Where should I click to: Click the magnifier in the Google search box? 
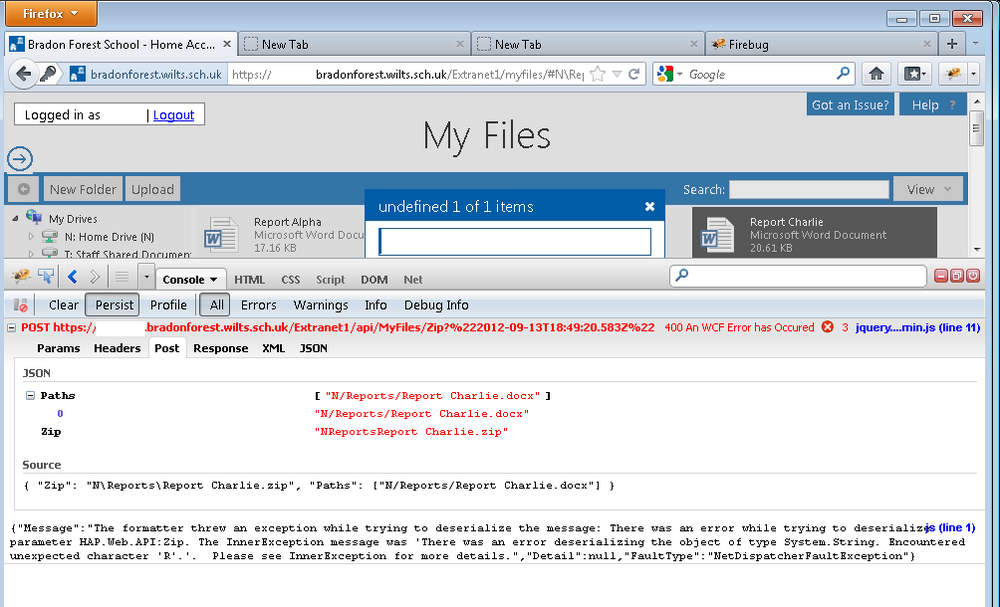point(843,74)
